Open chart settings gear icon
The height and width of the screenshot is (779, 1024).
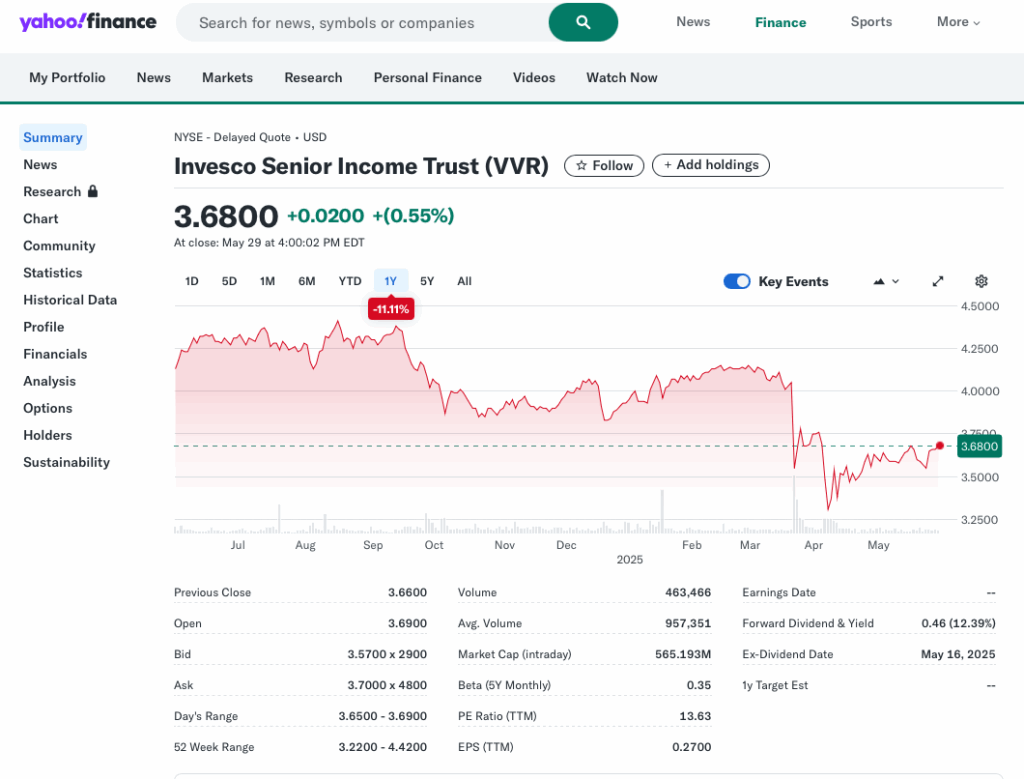[981, 281]
